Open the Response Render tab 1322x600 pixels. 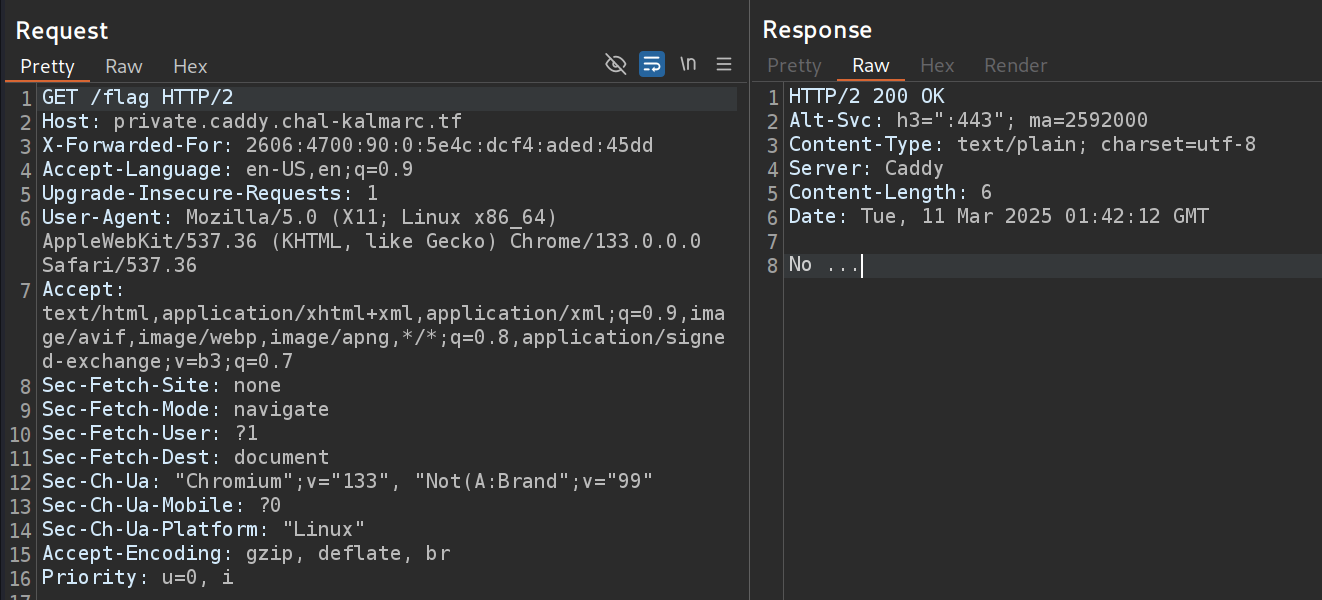pyautogui.click(x=1015, y=66)
